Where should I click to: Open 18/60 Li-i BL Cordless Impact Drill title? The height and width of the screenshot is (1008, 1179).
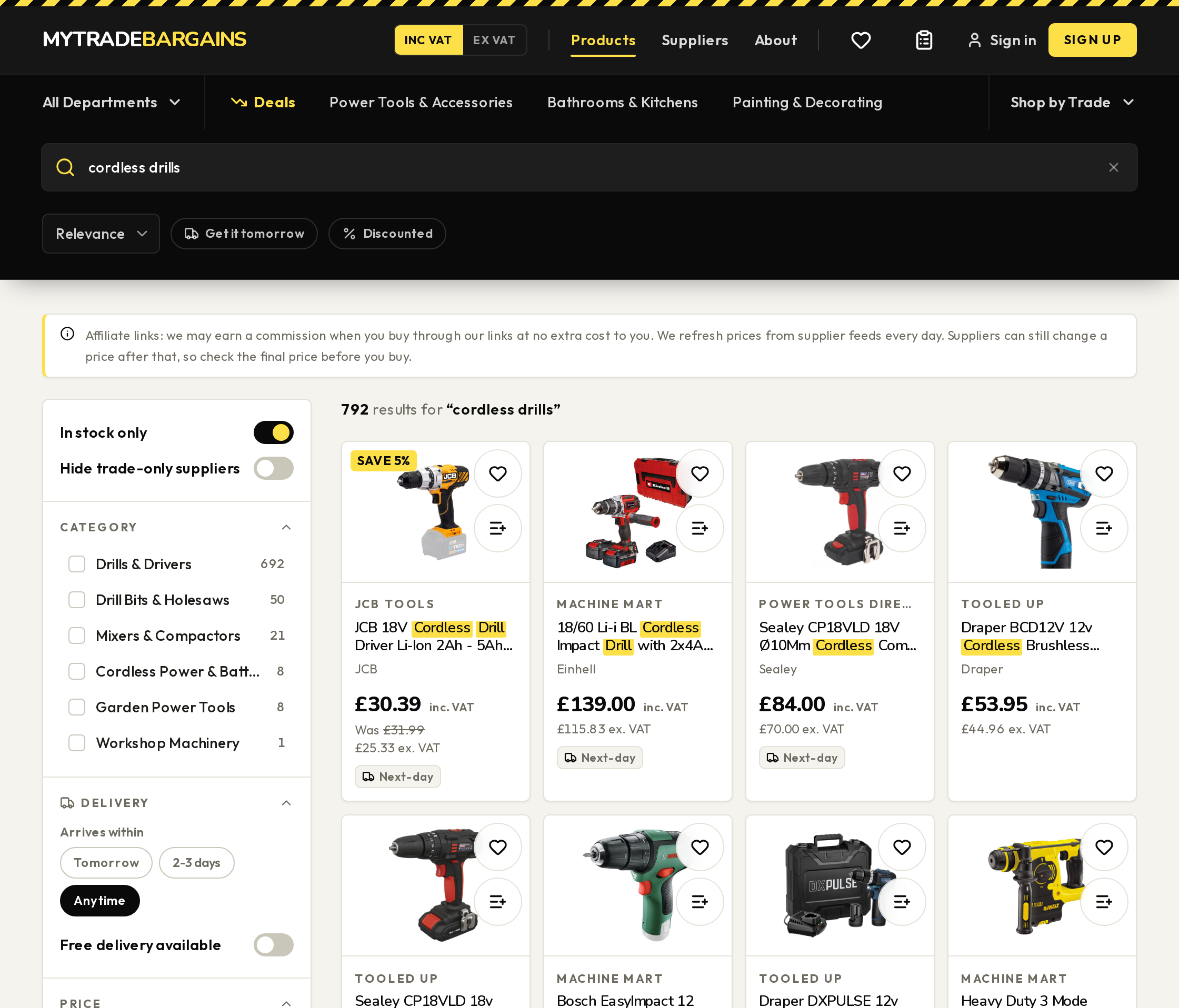tap(635, 637)
